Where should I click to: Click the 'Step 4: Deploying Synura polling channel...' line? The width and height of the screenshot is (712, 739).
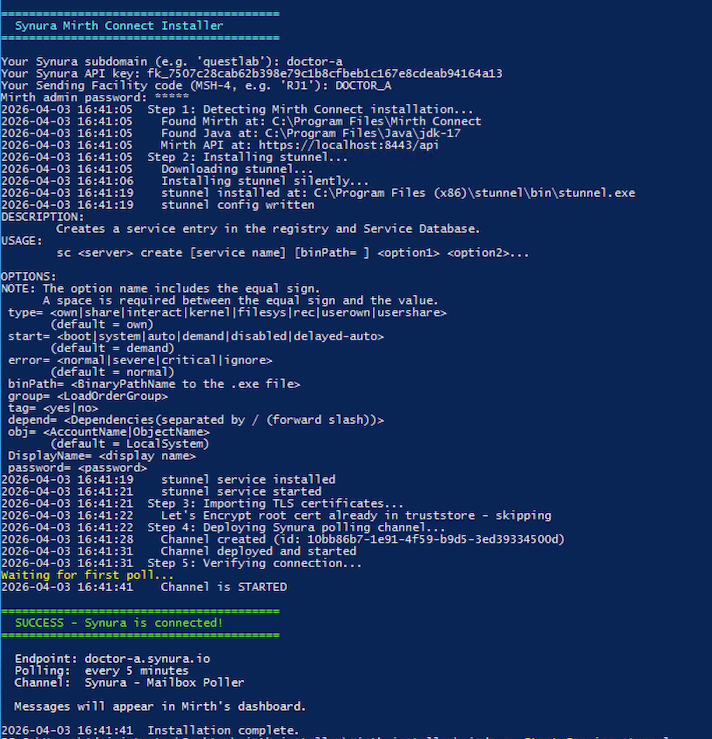point(296,527)
